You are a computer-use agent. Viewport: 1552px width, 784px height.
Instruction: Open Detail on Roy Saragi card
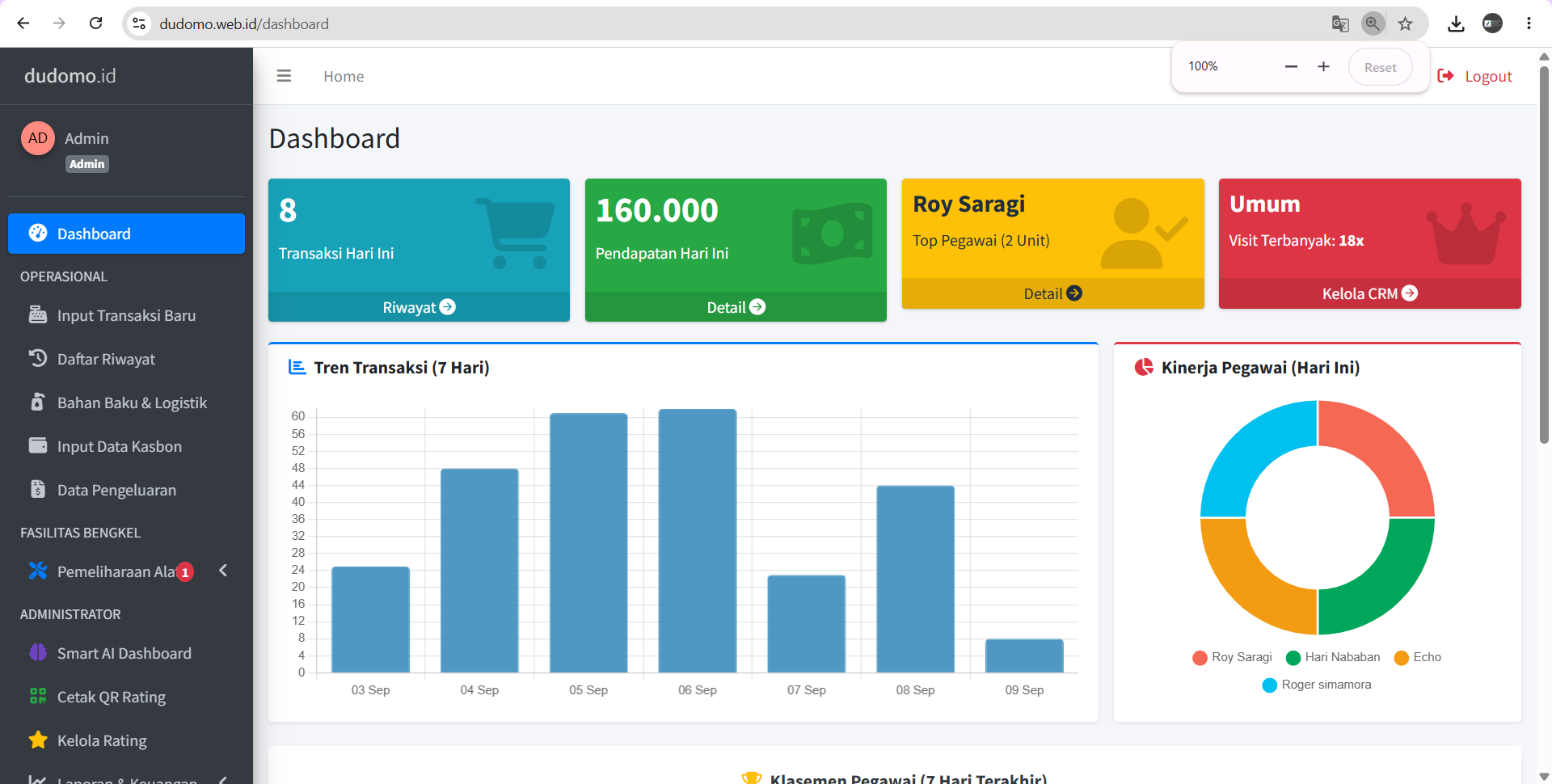[x=1052, y=293]
